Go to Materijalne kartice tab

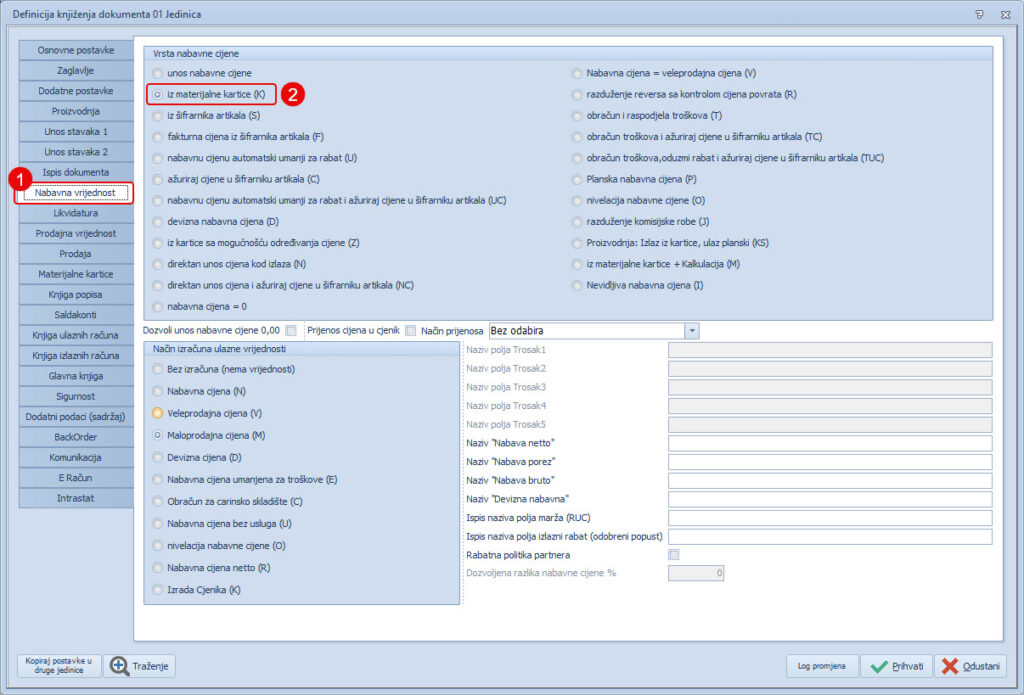tap(75, 274)
